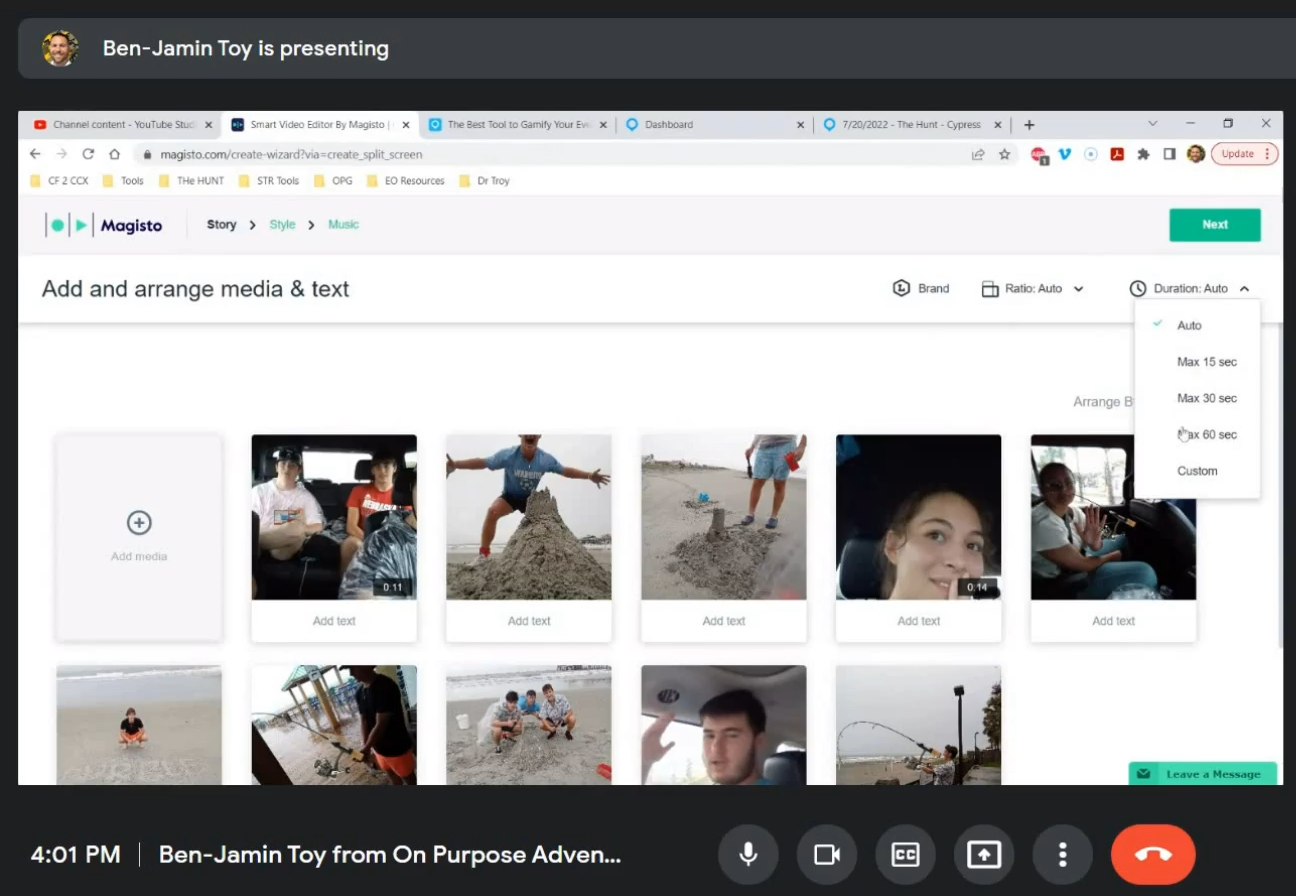Open the Dr Troy bookmark folder

[x=484, y=181]
